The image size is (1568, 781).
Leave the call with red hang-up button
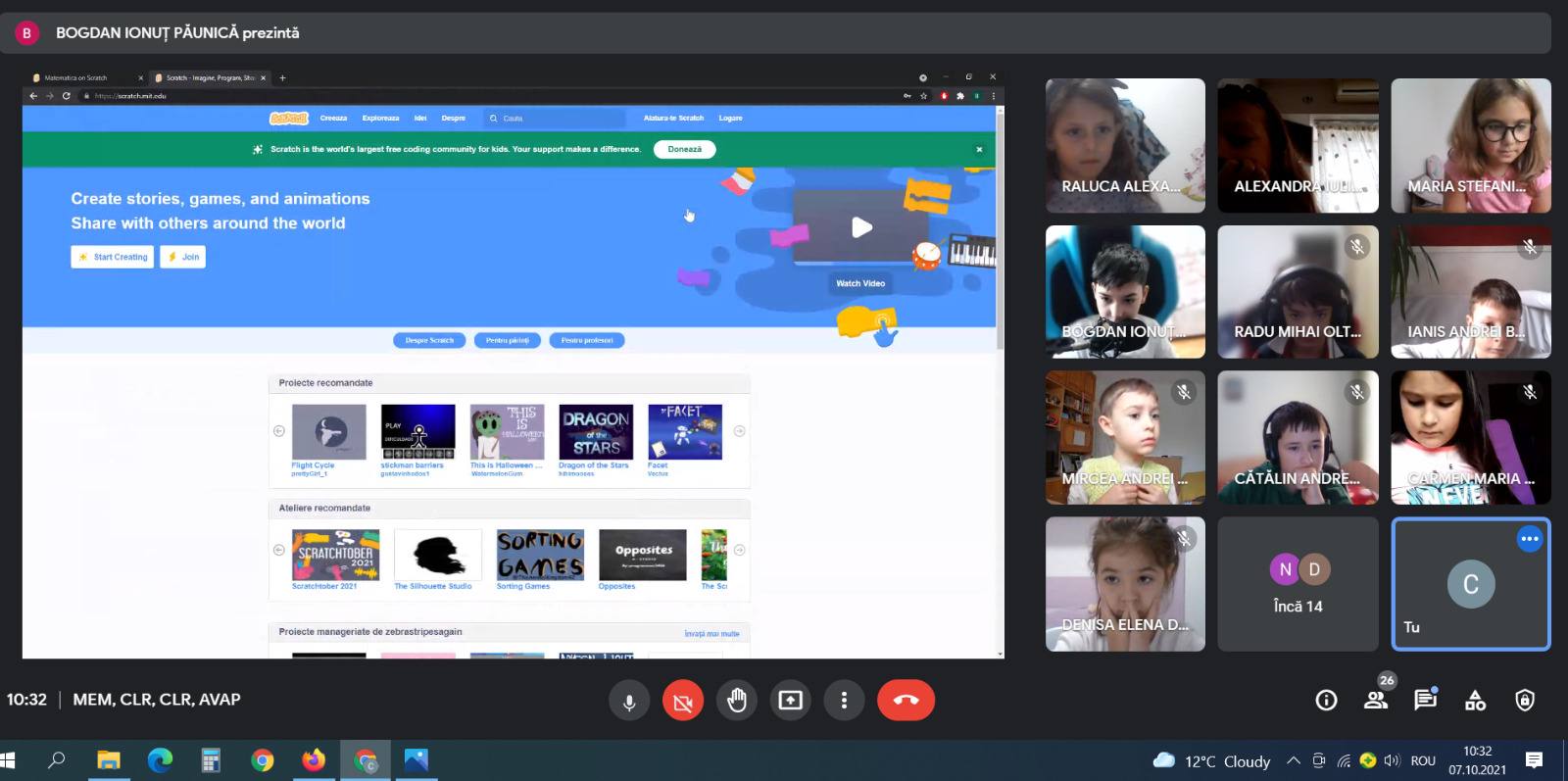tap(906, 701)
